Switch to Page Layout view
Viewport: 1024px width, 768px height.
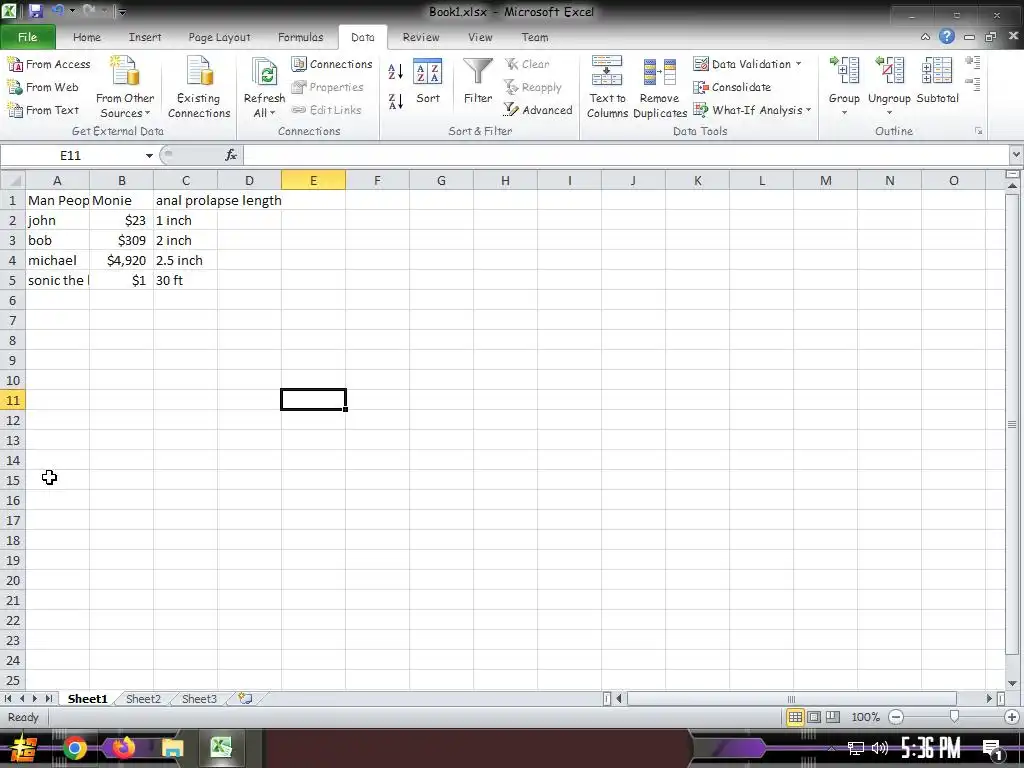(814, 717)
